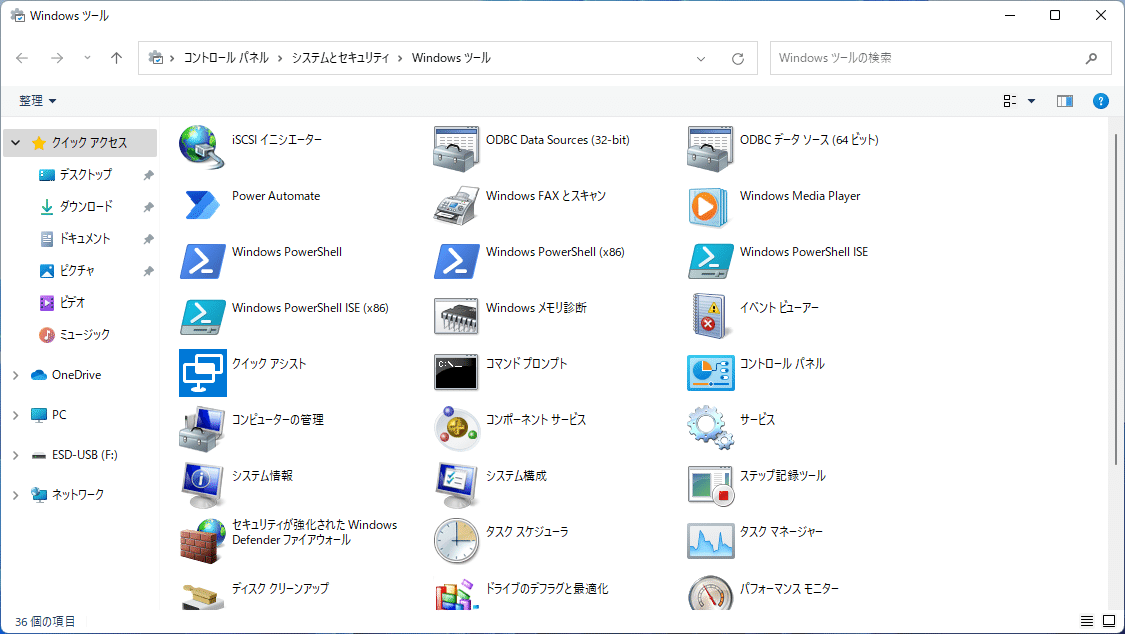The width and height of the screenshot is (1125, 634).
Task: Launch クイック アシスト icon
Action: [x=203, y=373]
